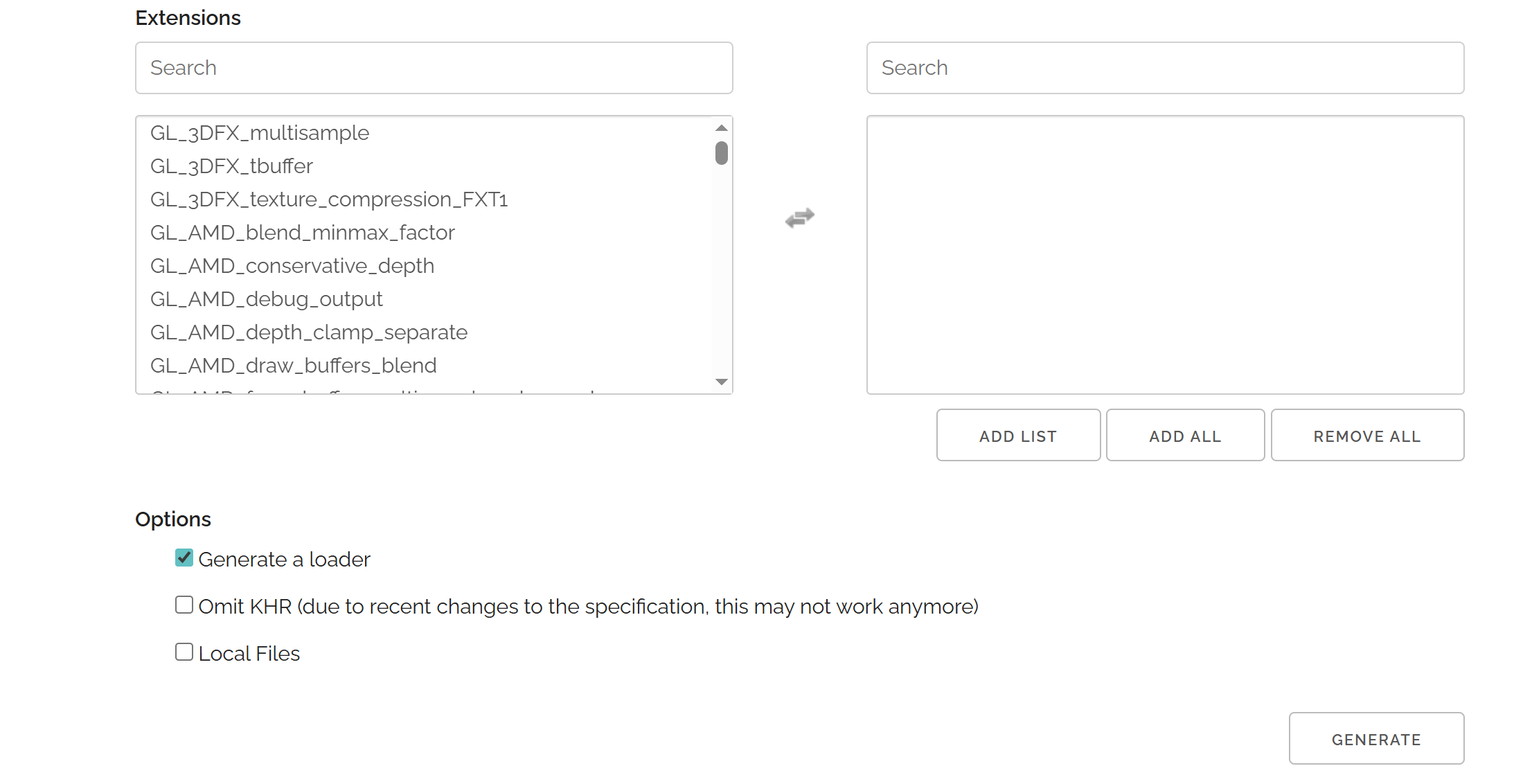The height and width of the screenshot is (784, 1532).
Task: Click the scroll down arrow in extensions list
Action: (722, 382)
